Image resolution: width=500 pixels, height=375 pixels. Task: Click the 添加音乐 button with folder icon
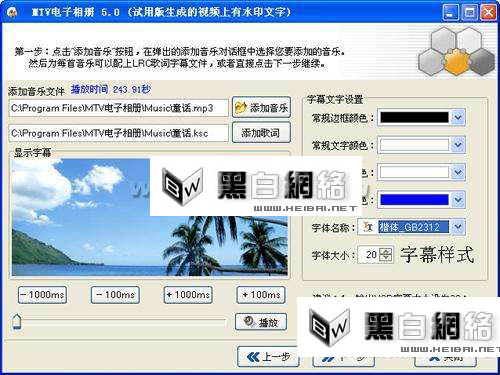[261, 108]
